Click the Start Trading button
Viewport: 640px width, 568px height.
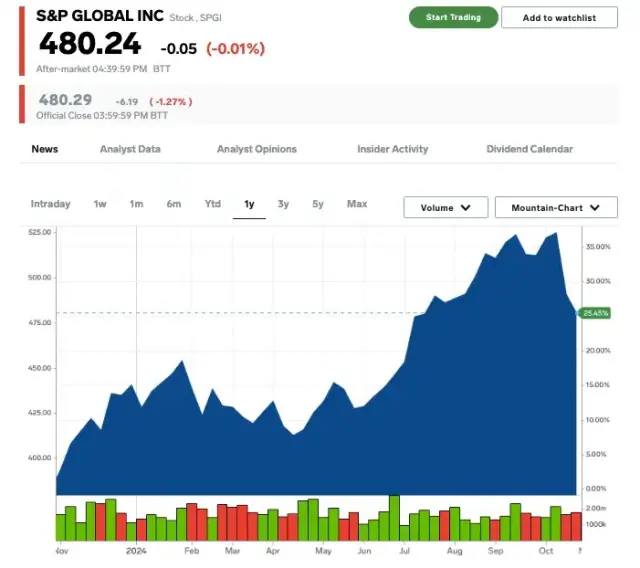tap(453, 17)
